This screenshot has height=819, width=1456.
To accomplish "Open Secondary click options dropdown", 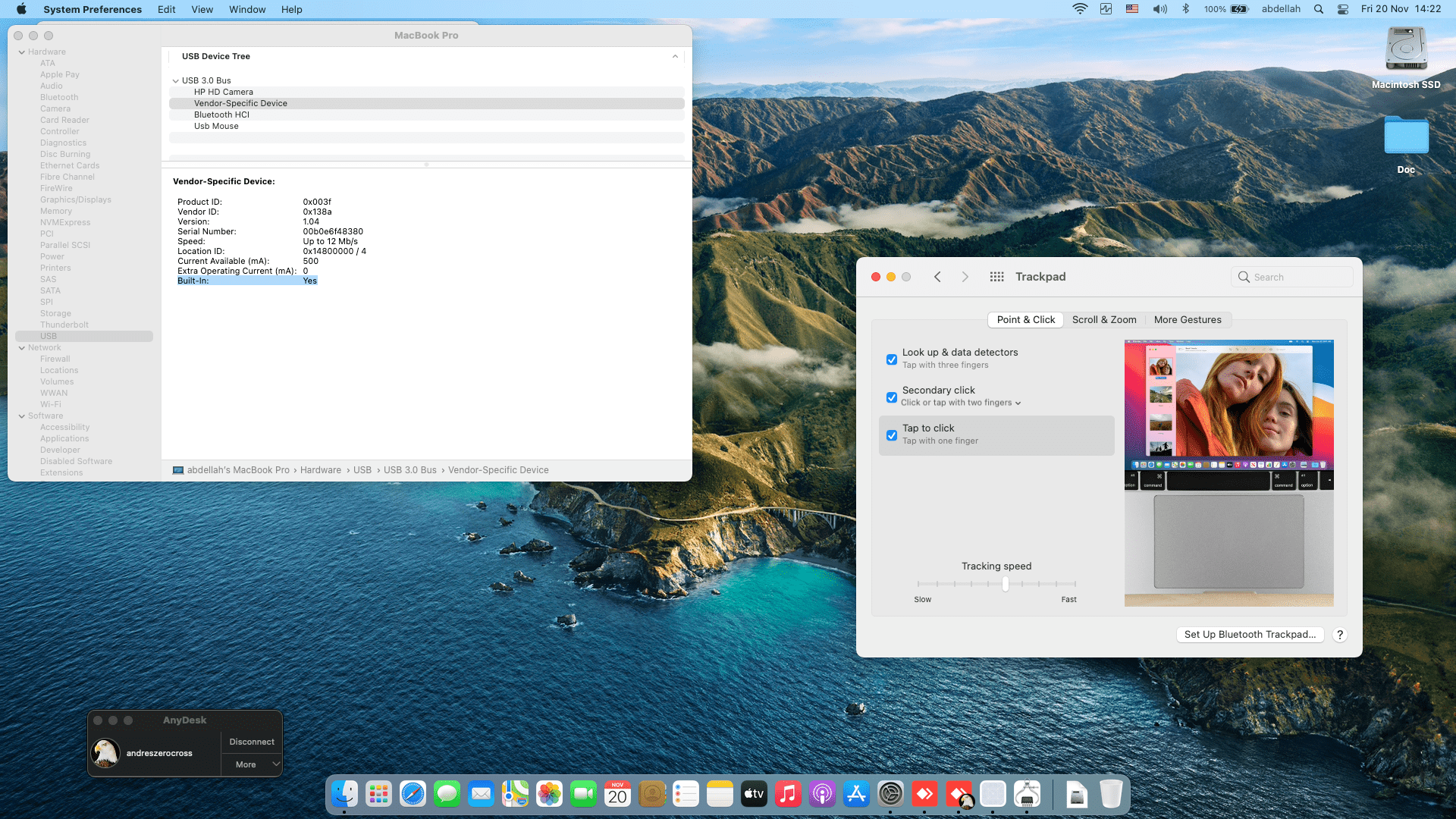I will click(1018, 403).
